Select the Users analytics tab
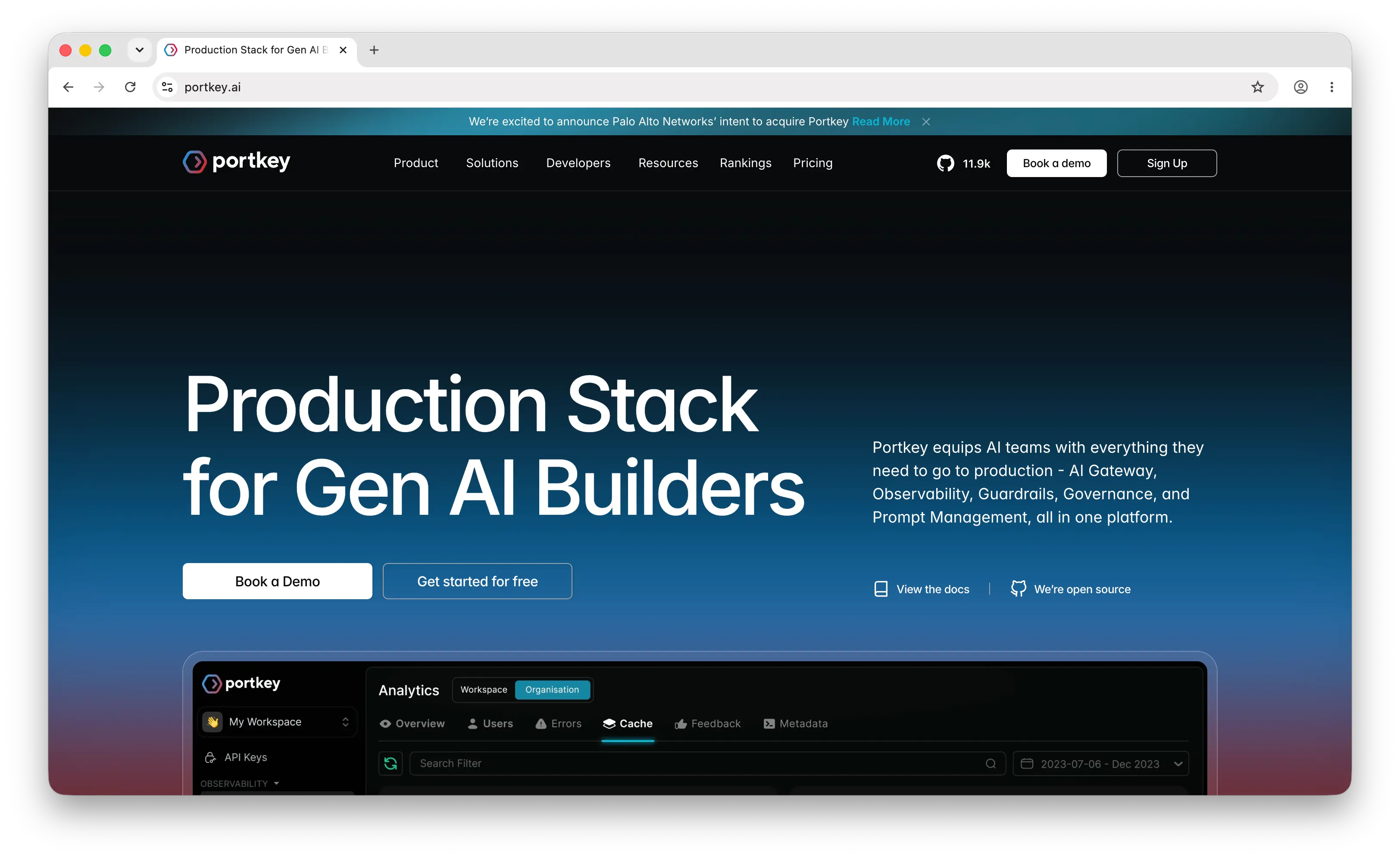This screenshot has width=1400, height=859. tap(490, 724)
